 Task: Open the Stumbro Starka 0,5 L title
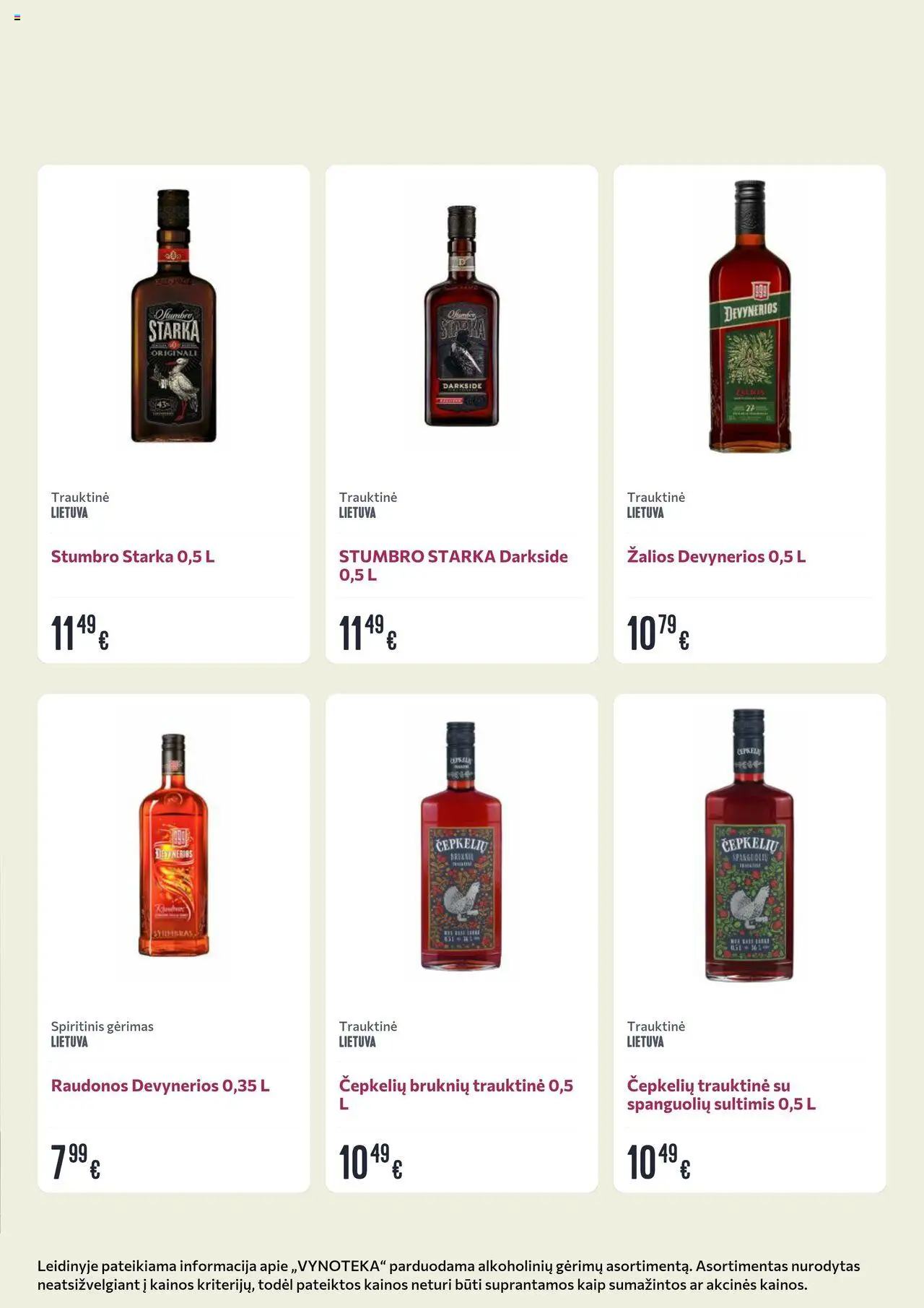click(133, 556)
